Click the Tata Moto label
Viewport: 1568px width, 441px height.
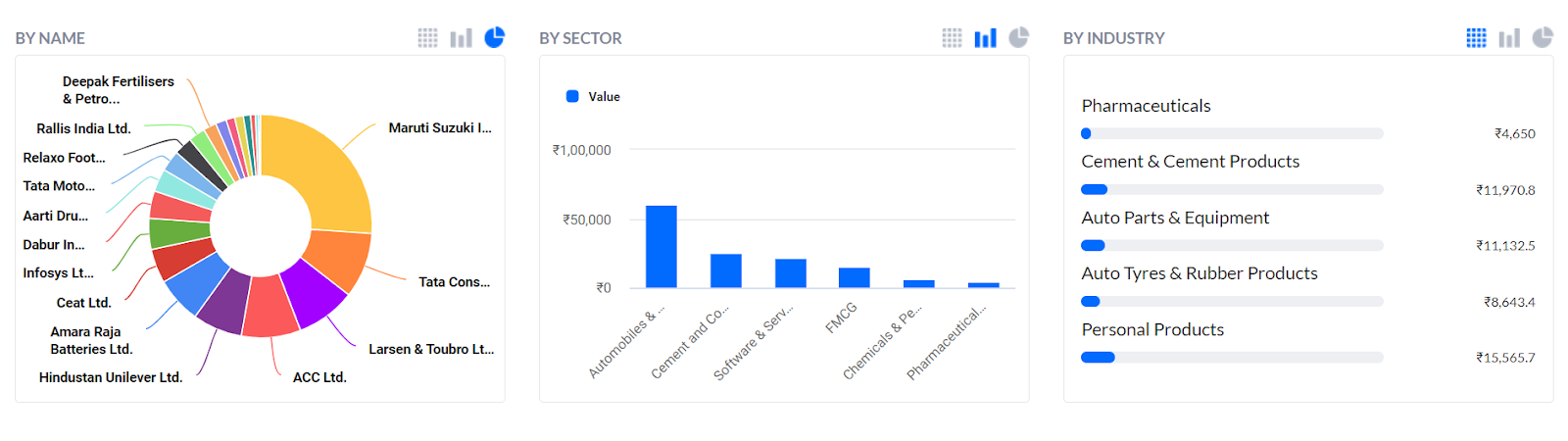coord(59,186)
